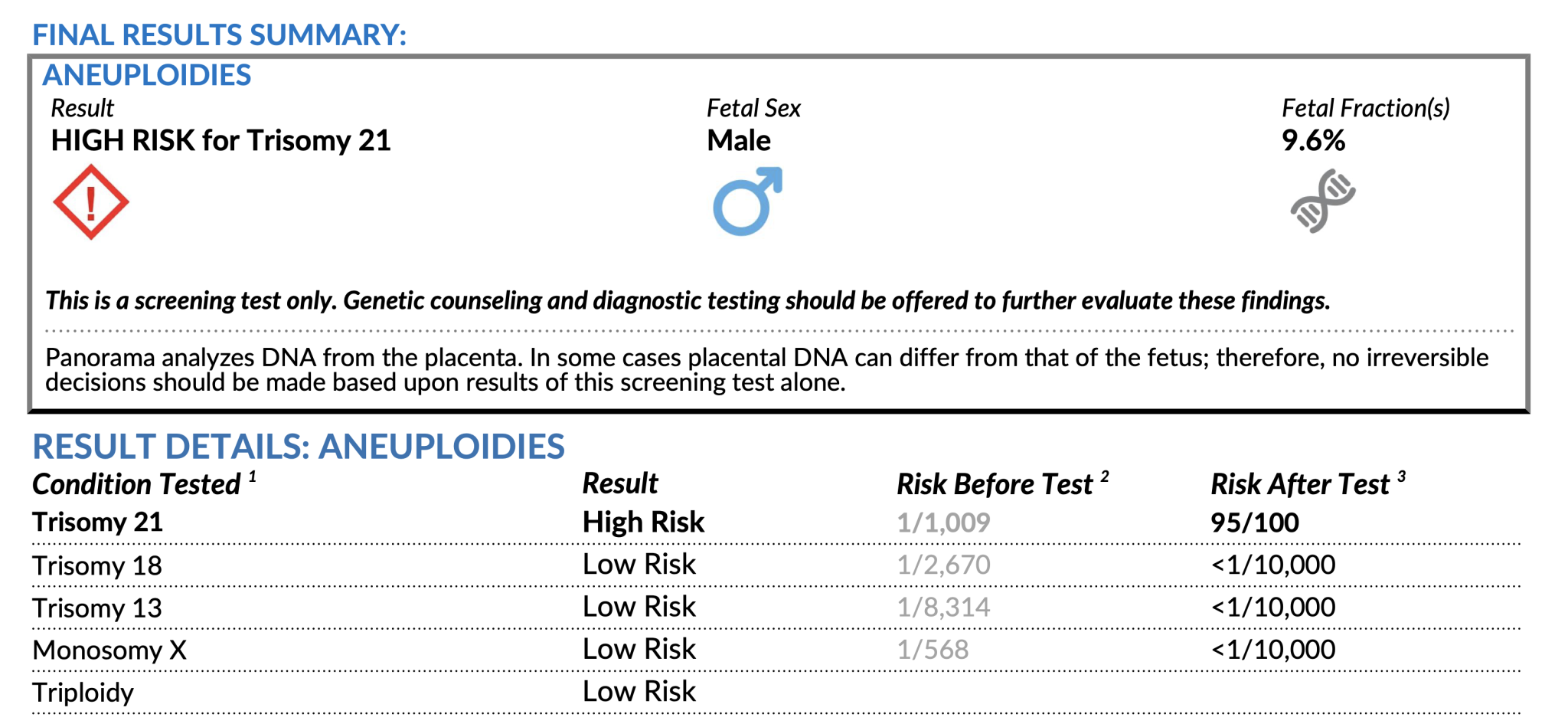The width and height of the screenshot is (1568, 724).
Task: Click the Risk Before Test column header
Action: 994,484
